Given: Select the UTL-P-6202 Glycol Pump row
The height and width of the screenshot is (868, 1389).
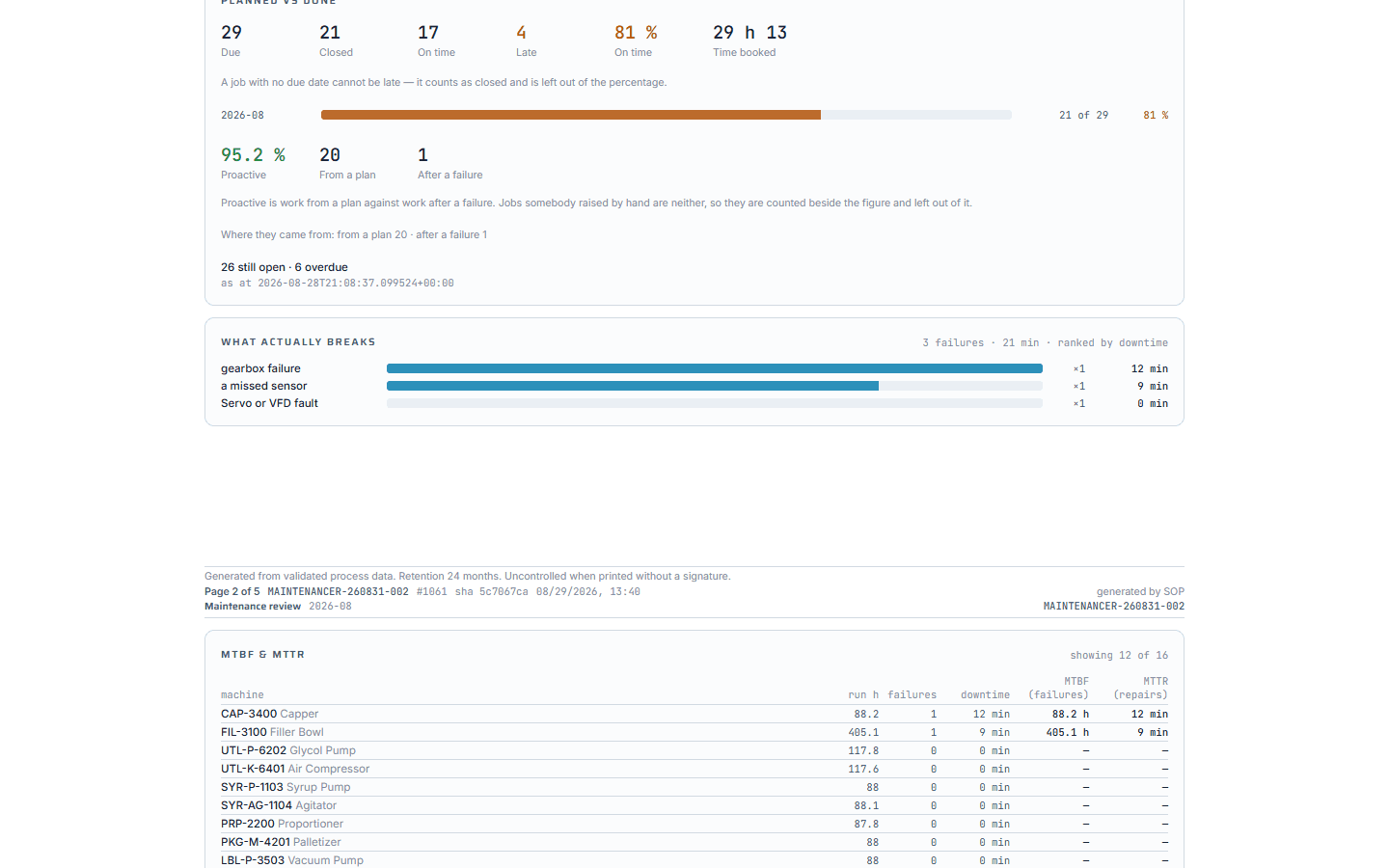Looking at the screenshot, I should tap(694, 750).
